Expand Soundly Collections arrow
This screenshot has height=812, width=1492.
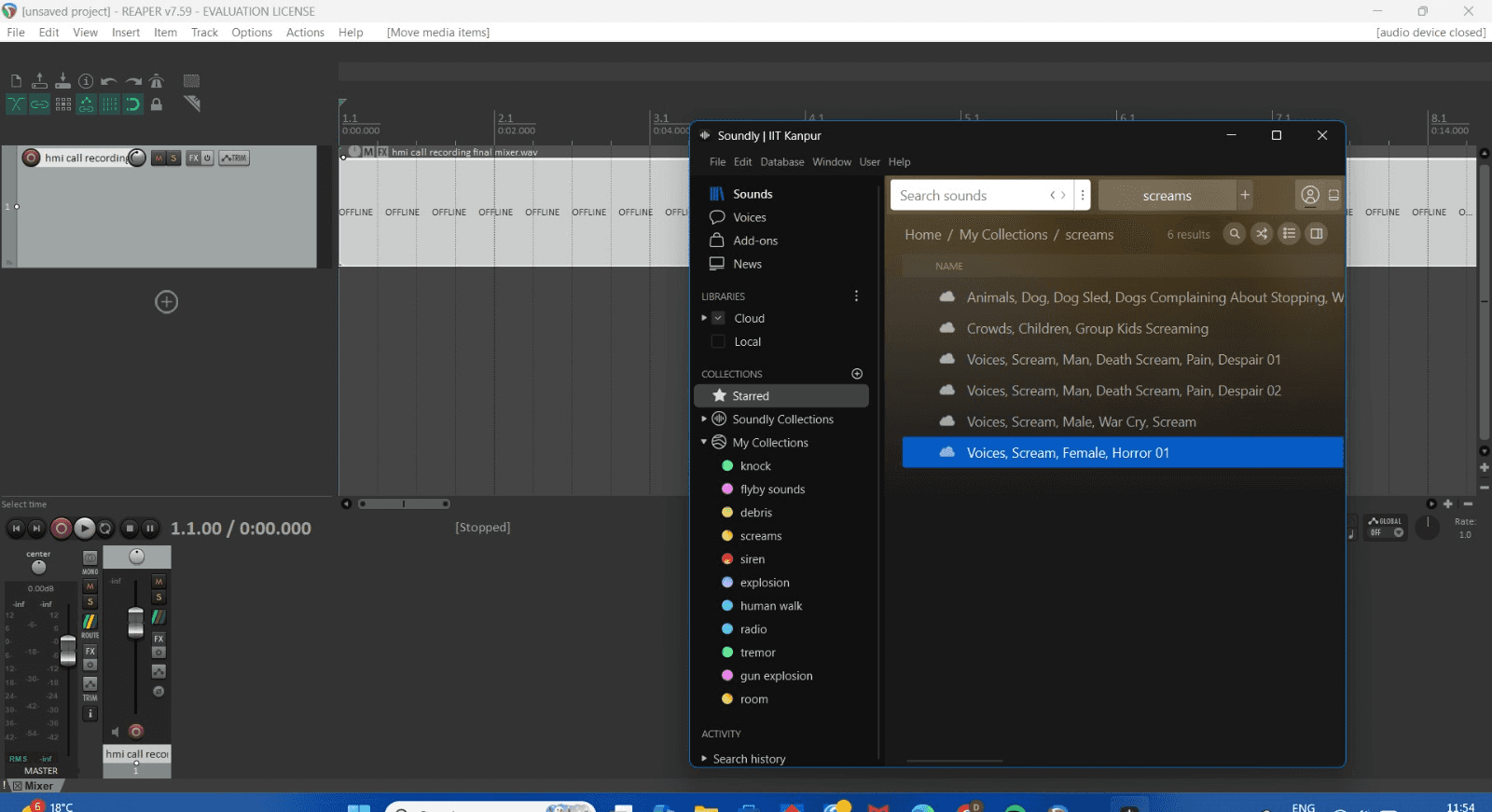[704, 420]
